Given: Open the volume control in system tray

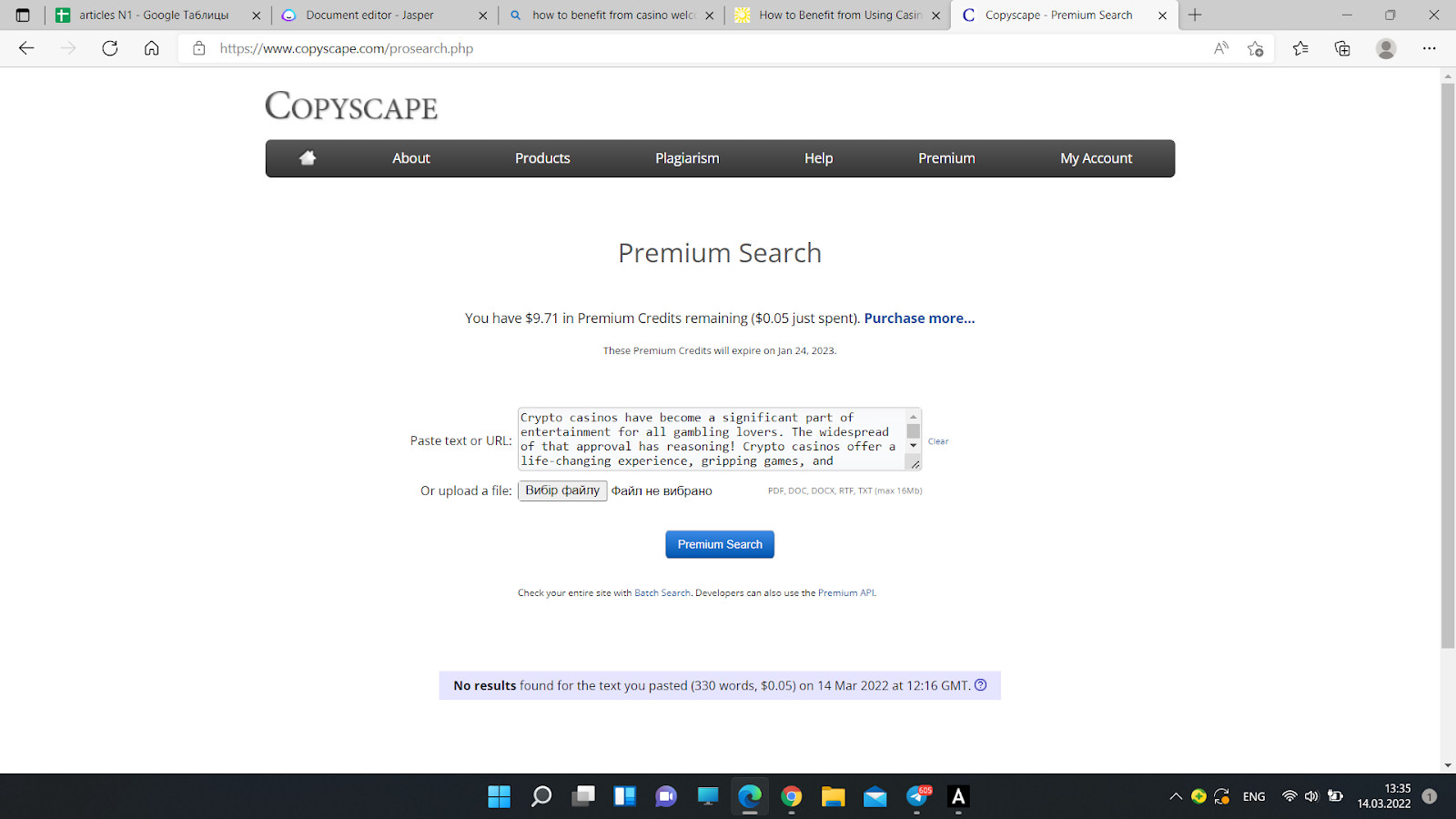Looking at the screenshot, I should click(1311, 796).
